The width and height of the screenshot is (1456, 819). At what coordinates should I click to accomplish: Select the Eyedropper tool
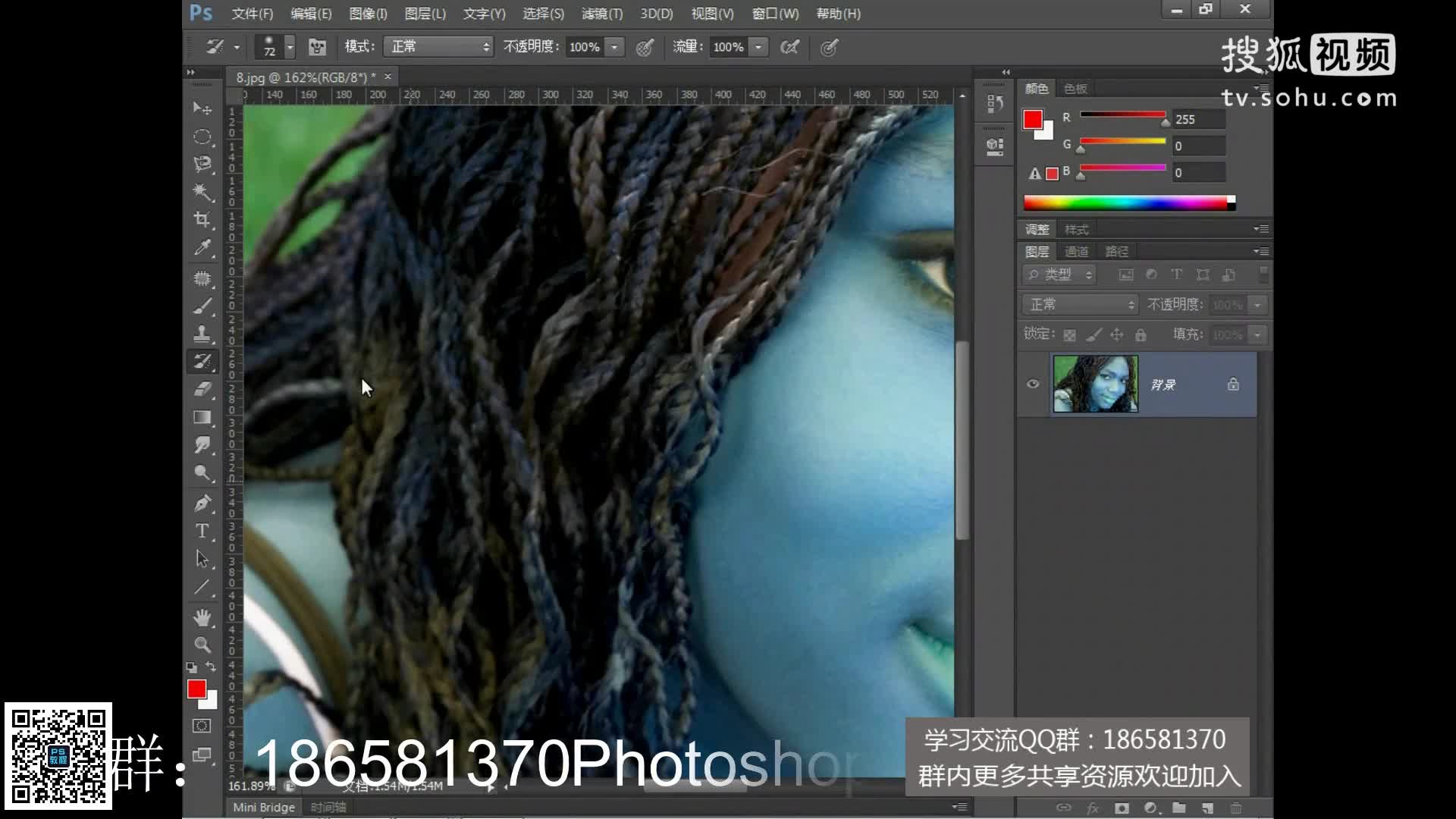coord(202,247)
